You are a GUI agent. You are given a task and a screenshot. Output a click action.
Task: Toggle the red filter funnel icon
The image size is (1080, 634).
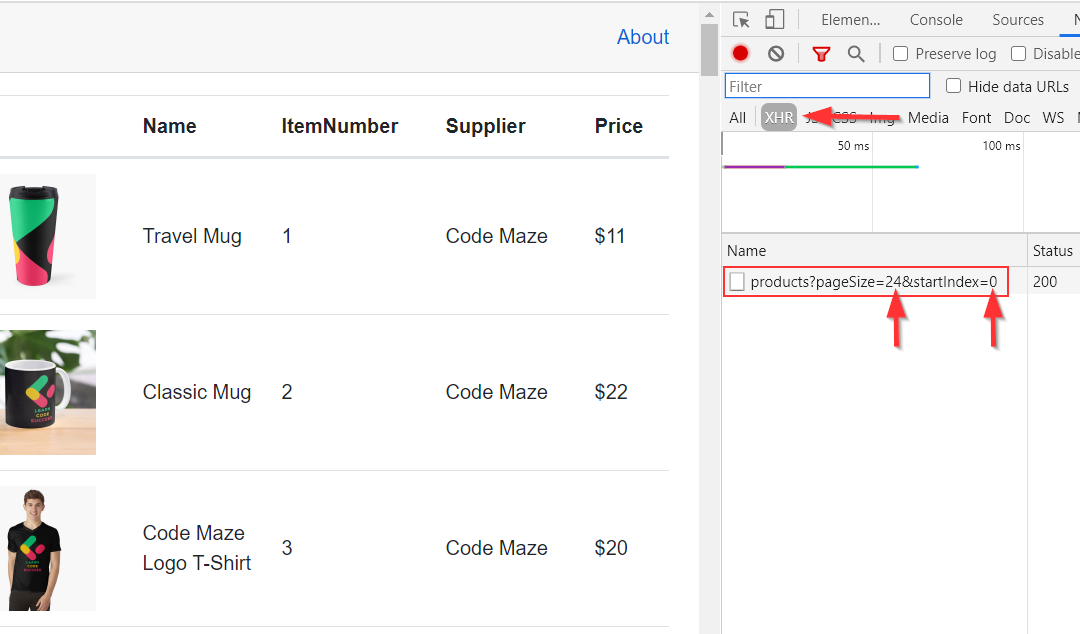click(x=821, y=54)
